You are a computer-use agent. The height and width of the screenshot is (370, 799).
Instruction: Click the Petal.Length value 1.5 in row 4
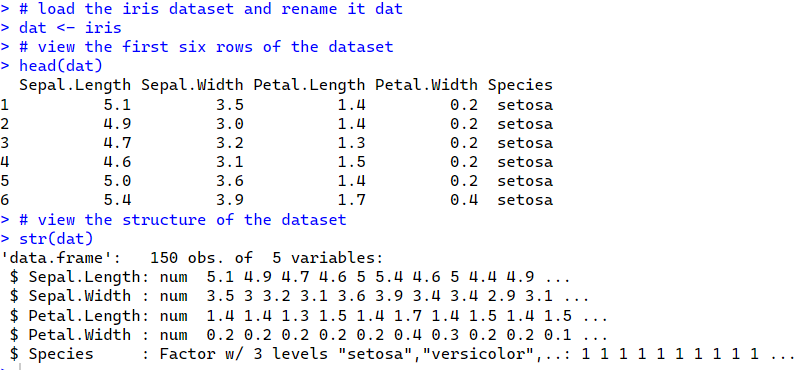coord(352,162)
